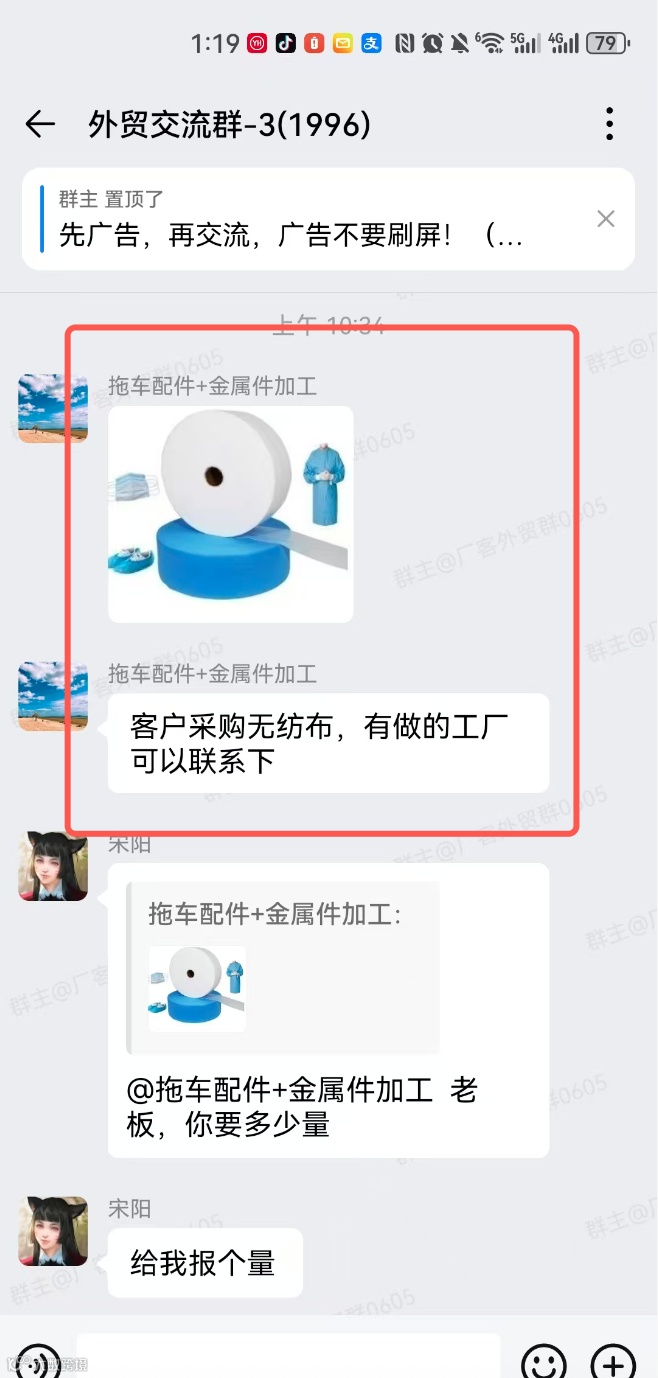Image resolution: width=658 pixels, height=1378 pixels.
Task: Tap the quoted image thumbnail in the reply
Action: coord(197,989)
